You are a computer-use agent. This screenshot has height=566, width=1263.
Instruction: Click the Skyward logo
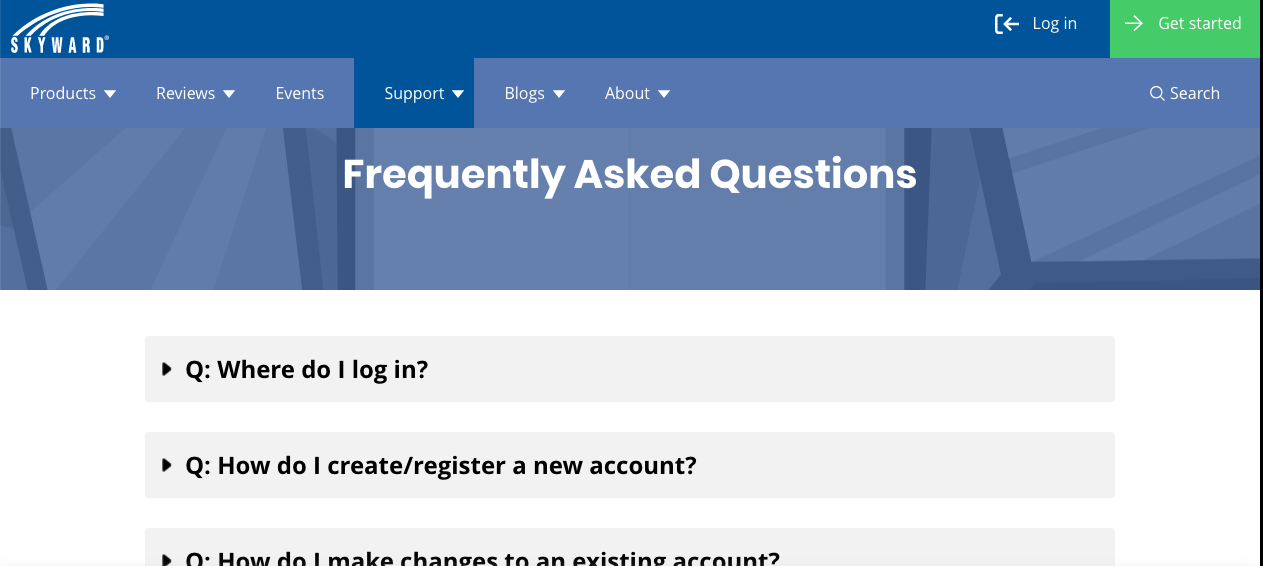[x=60, y=28]
